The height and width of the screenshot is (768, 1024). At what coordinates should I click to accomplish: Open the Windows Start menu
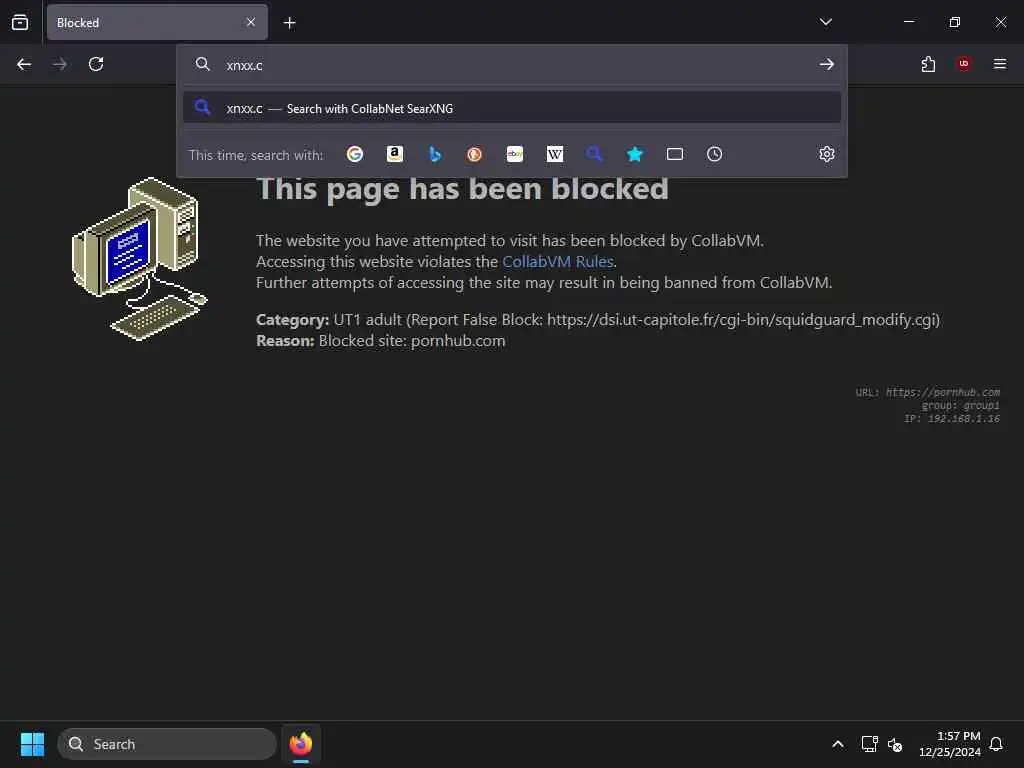pyautogui.click(x=32, y=744)
